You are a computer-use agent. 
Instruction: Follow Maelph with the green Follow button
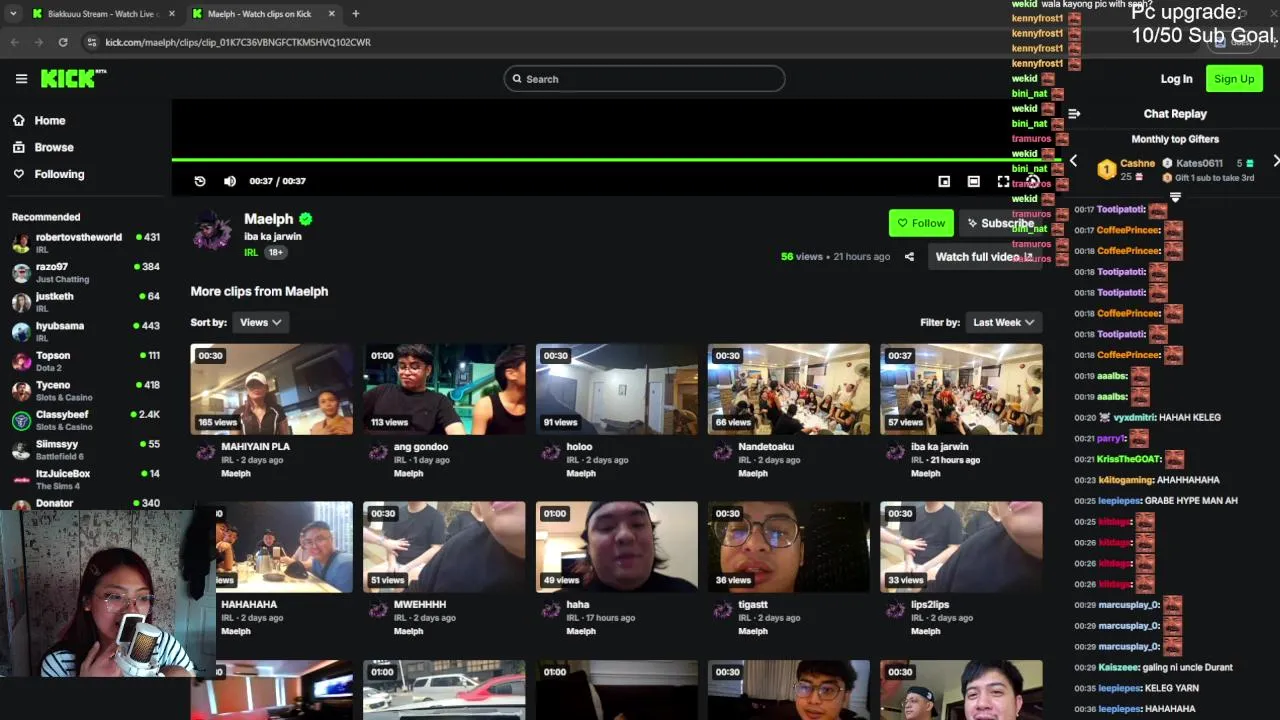click(921, 223)
